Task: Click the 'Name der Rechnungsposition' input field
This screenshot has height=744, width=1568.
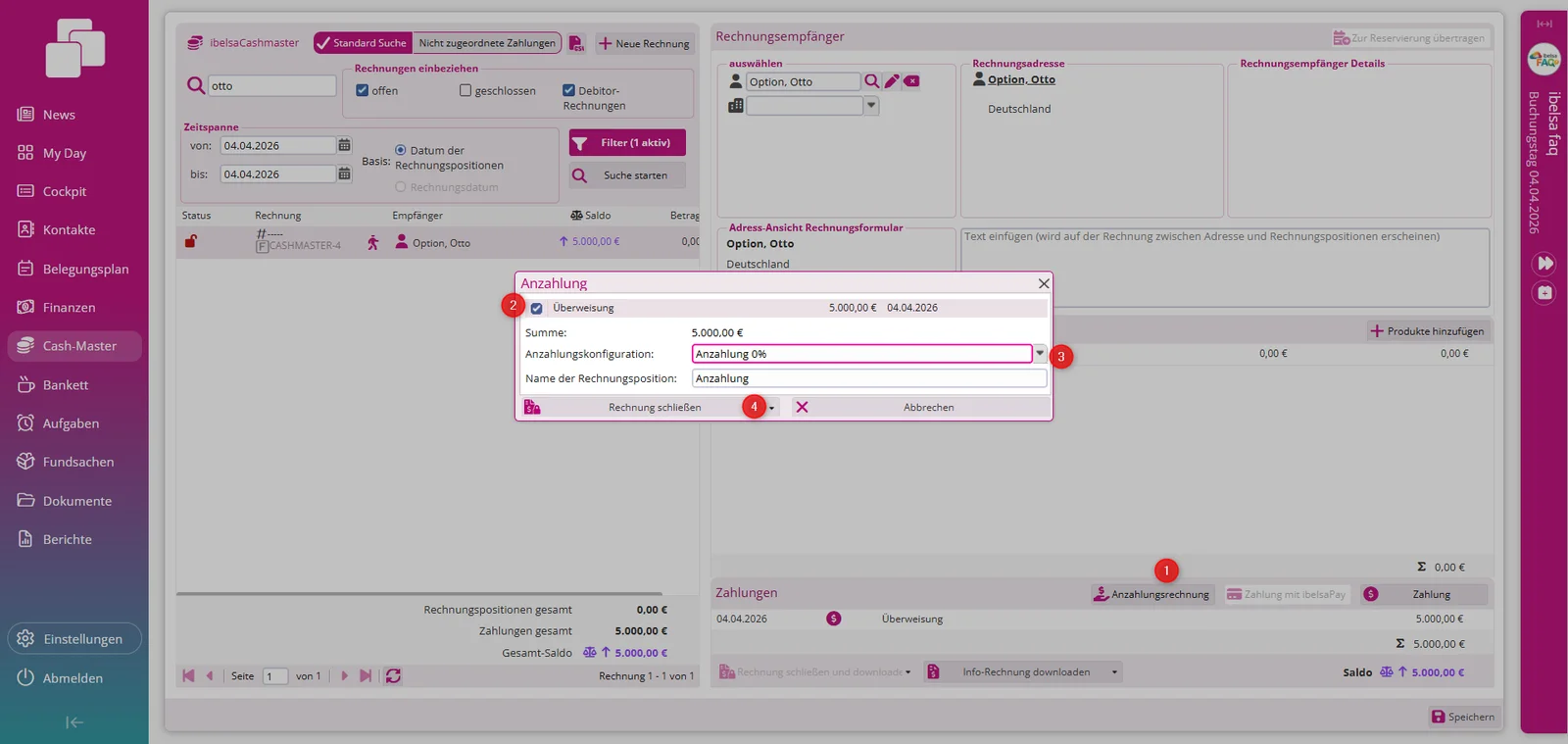Action: (x=869, y=378)
